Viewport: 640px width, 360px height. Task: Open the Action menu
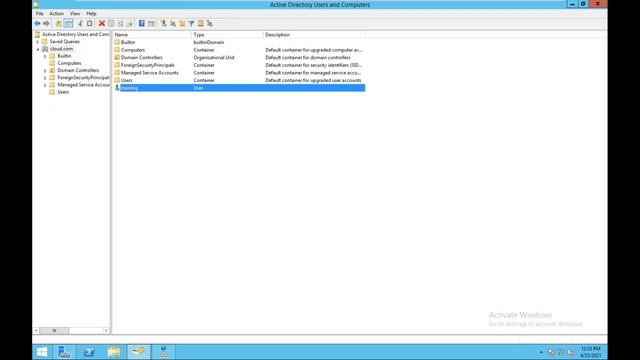(x=56, y=13)
